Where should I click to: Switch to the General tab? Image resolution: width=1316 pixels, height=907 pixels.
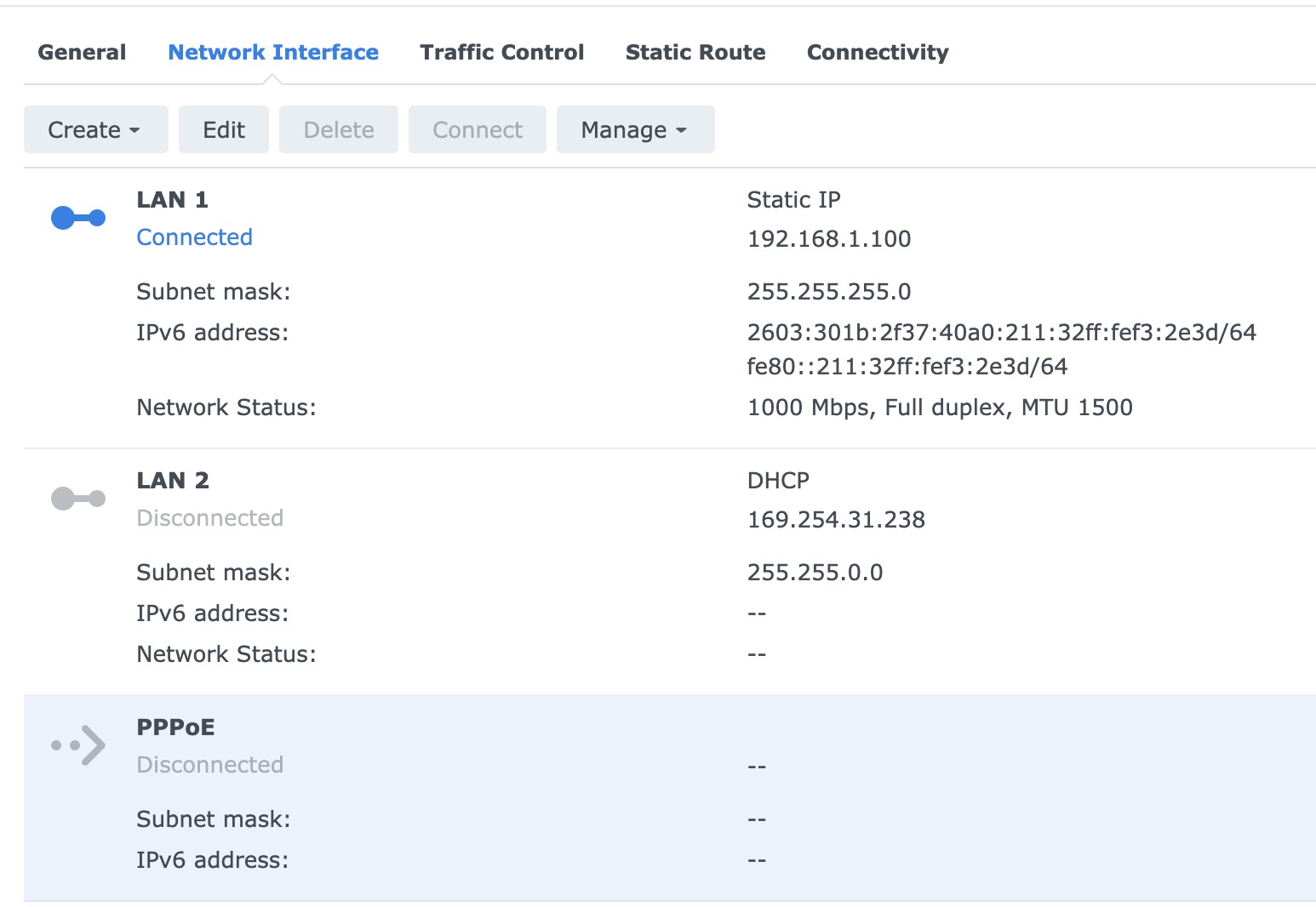tap(82, 53)
